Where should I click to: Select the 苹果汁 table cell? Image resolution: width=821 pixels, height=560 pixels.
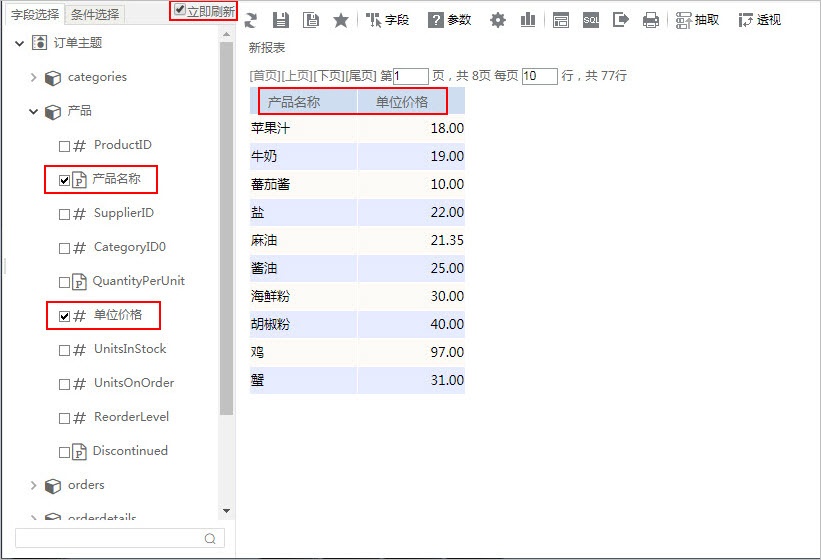pos(303,128)
